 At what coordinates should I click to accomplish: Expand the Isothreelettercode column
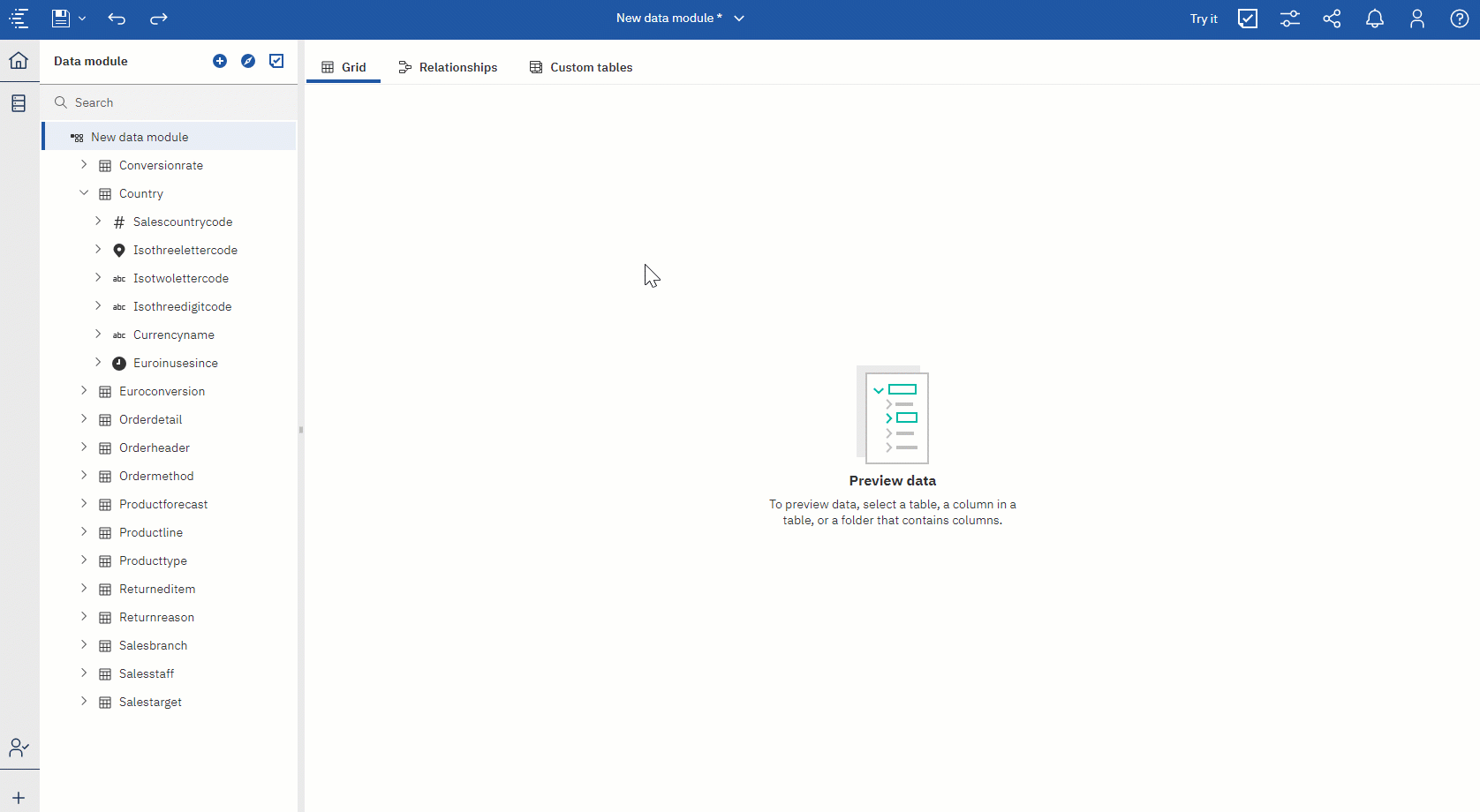98,250
